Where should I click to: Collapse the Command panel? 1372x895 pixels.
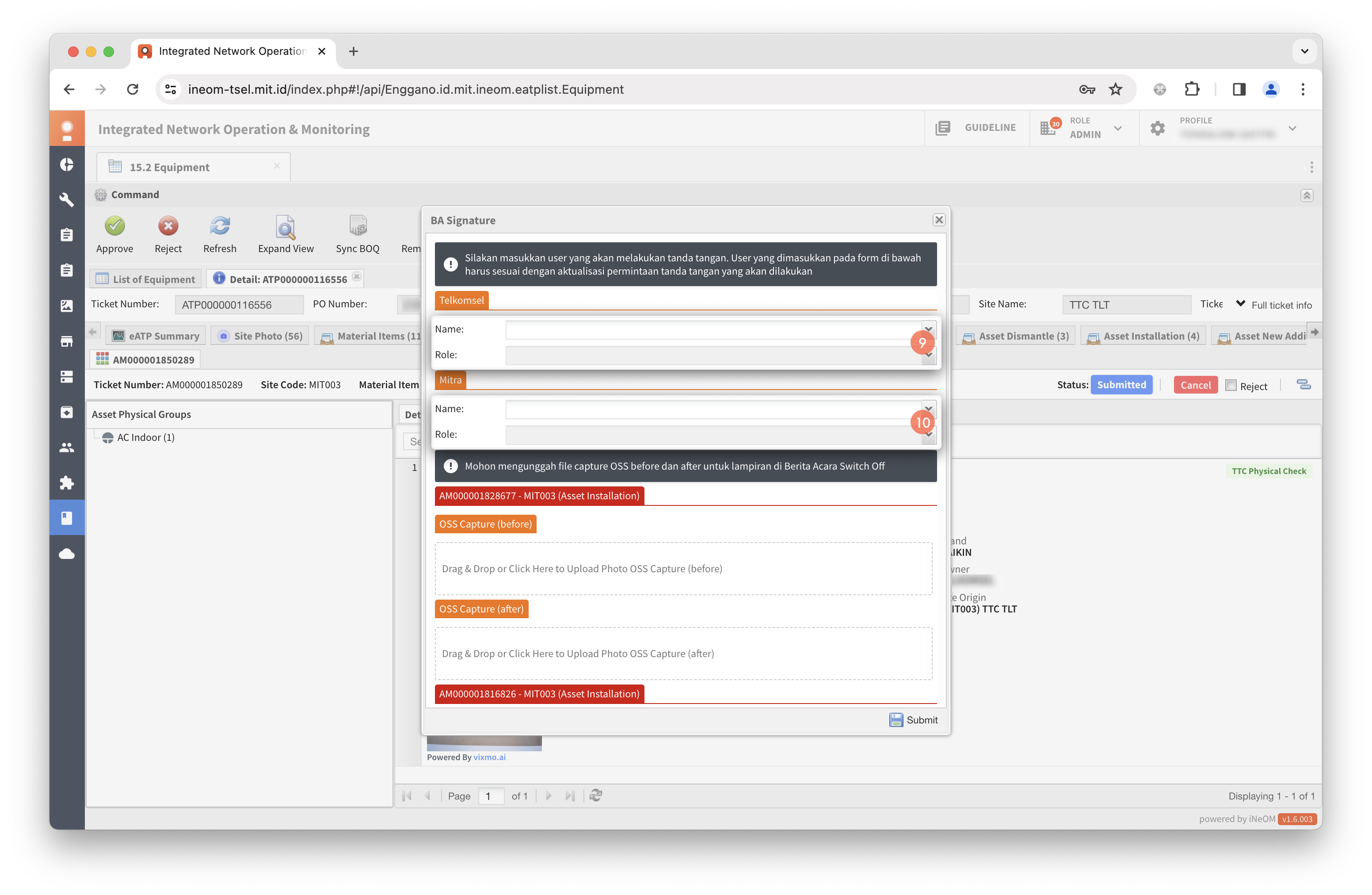[x=1306, y=195]
